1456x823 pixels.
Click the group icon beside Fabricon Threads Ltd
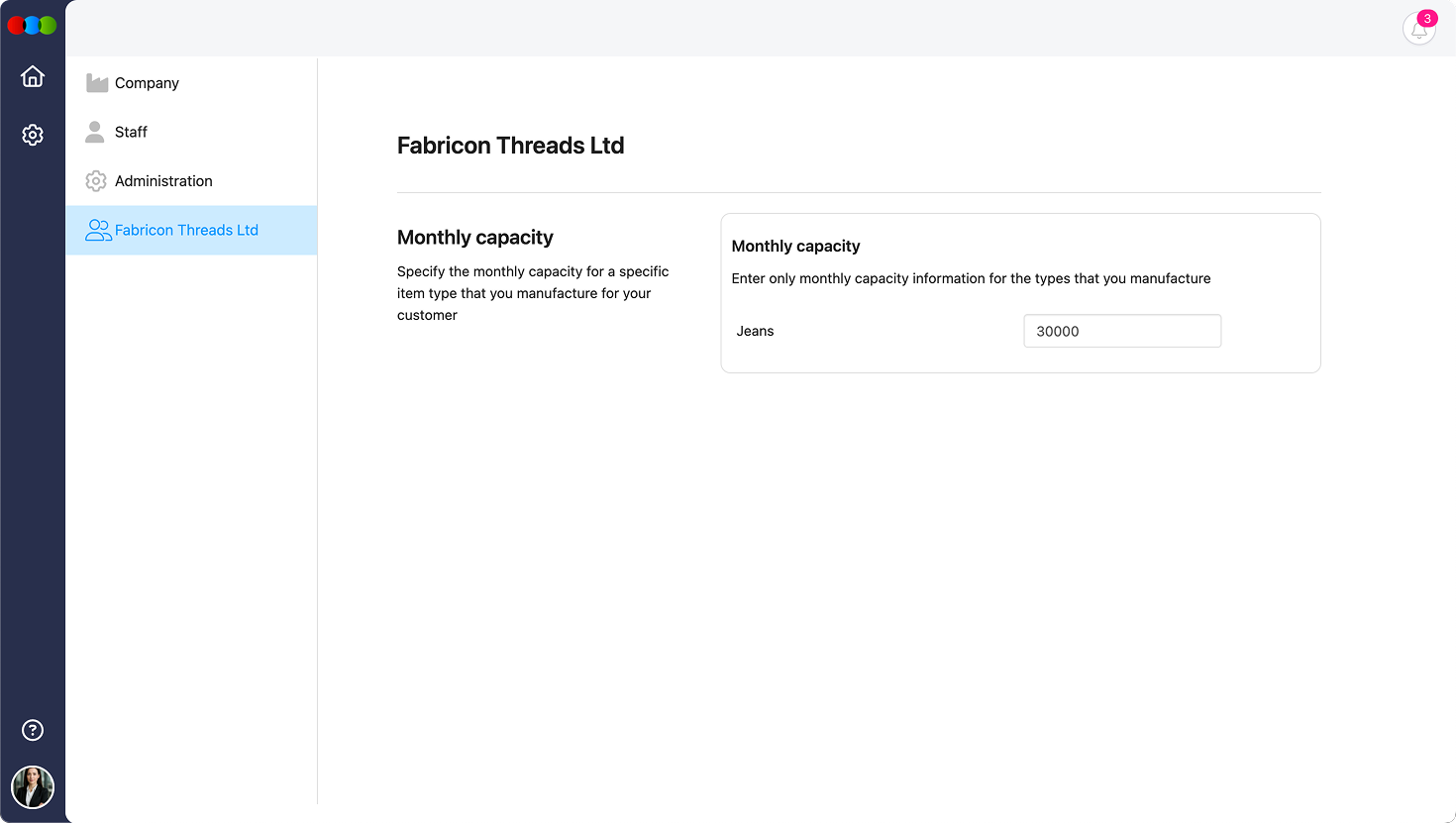[98, 231]
